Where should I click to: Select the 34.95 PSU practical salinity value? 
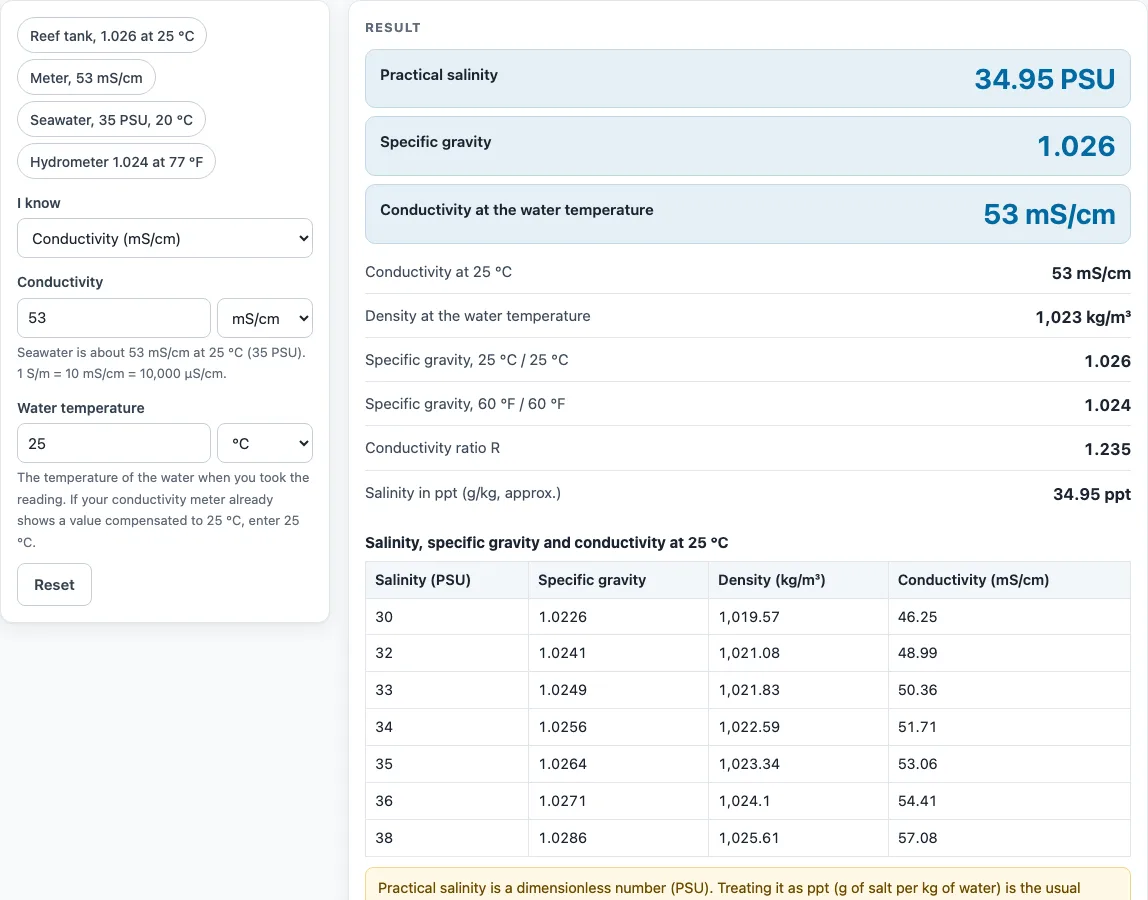1044,79
